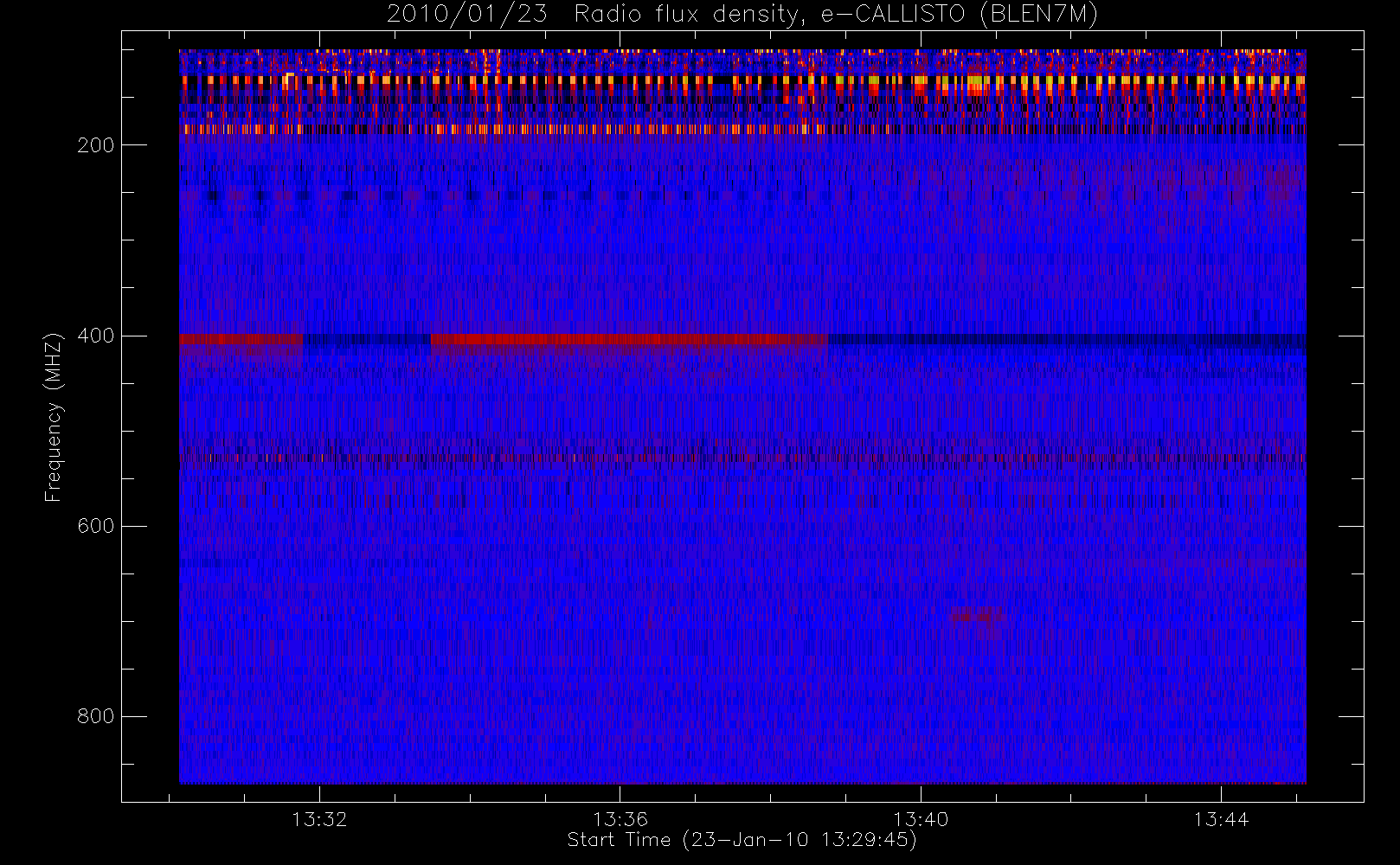The image size is (1400, 865).
Task: Click the 13:32 time tick label
Action: coord(319,819)
